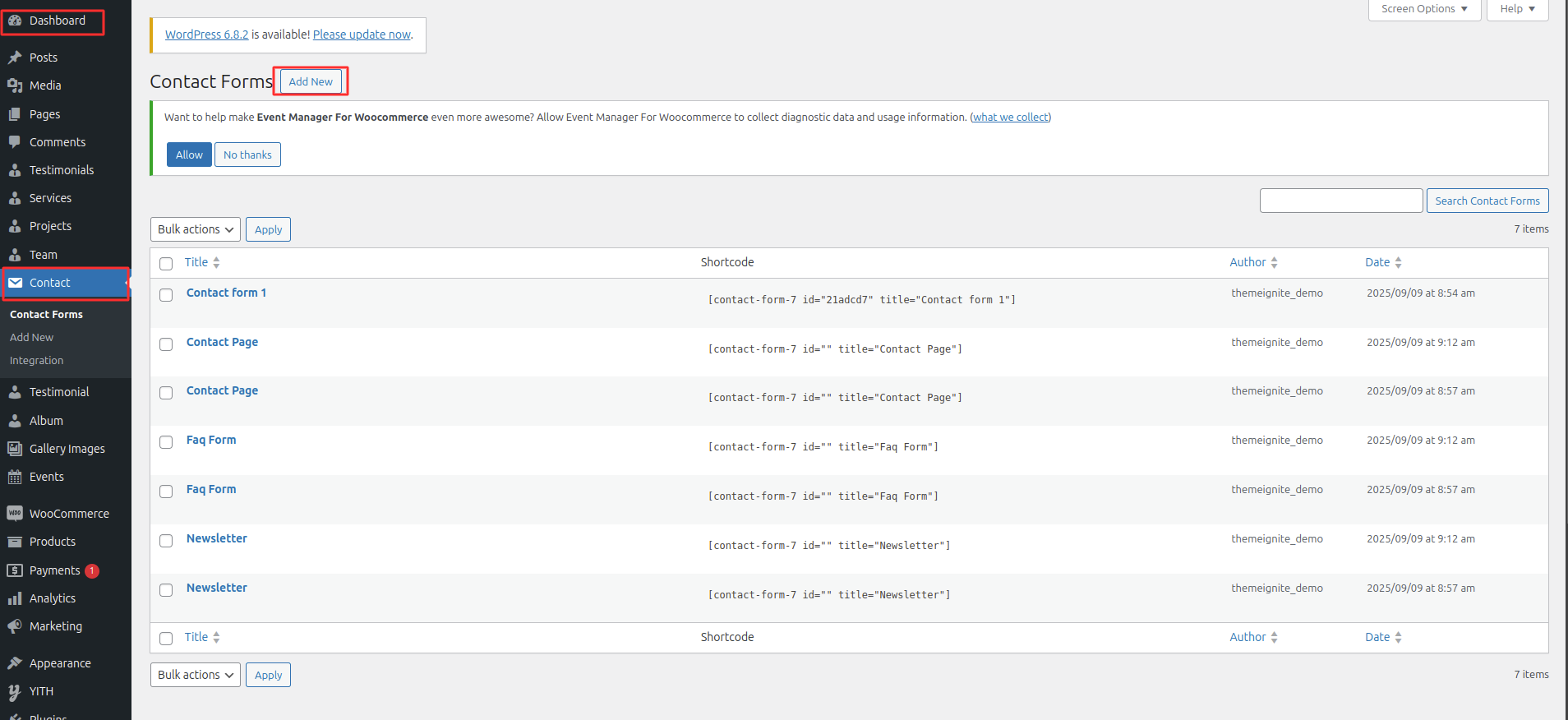Viewport: 1568px width, 720px height.
Task: Click the Analytics bar chart icon
Action: 15,598
